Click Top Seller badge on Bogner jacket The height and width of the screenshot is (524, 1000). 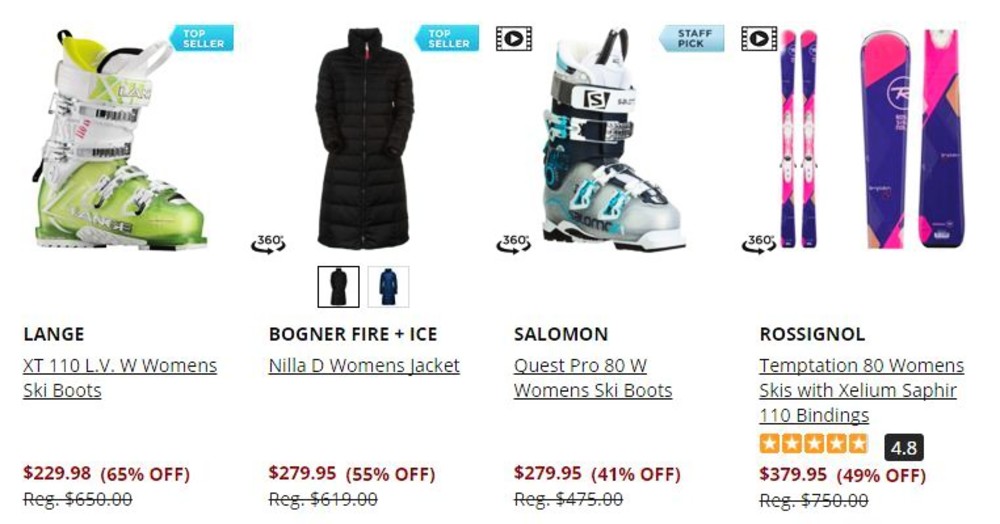point(447,38)
